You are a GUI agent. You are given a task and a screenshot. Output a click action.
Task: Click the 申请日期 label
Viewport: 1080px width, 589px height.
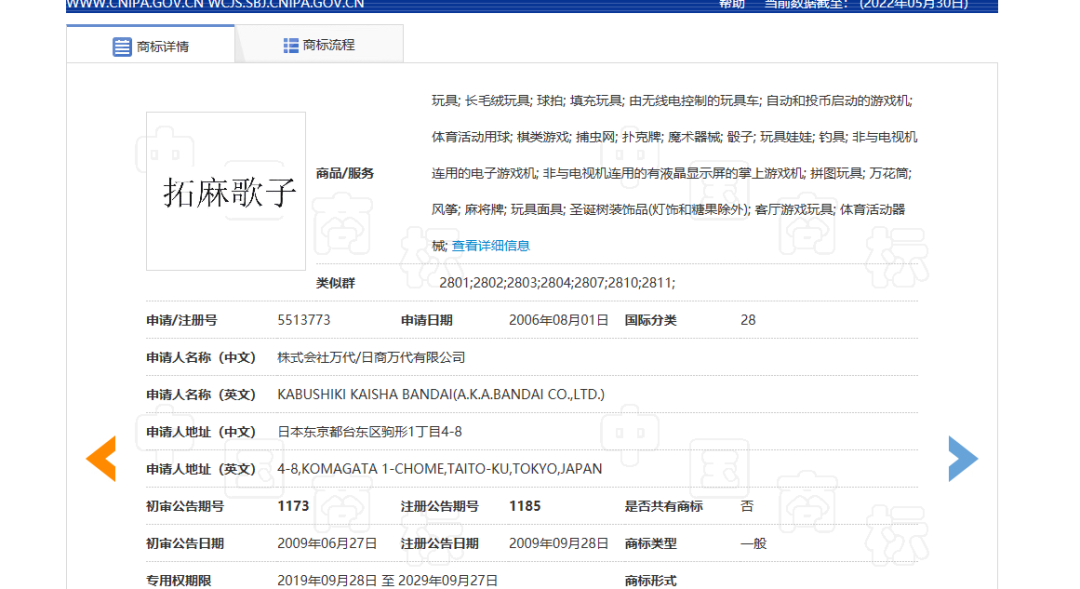click(427, 320)
